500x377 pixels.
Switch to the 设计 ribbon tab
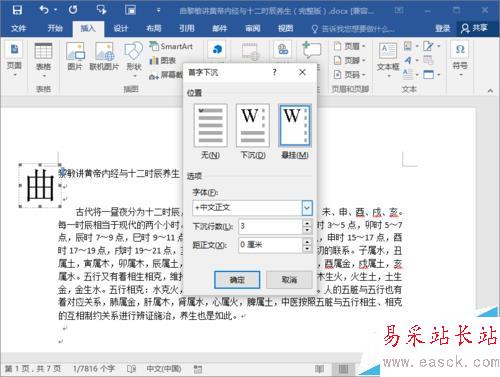point(121,28)
